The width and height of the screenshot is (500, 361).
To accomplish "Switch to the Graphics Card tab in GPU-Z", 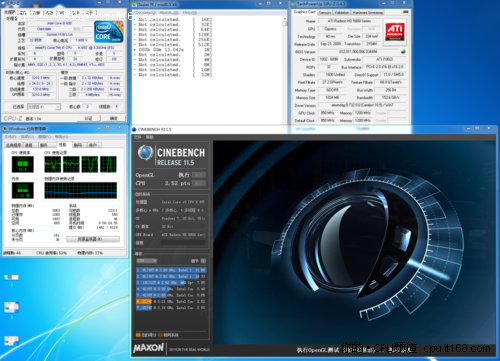I will tap(304, 12).
